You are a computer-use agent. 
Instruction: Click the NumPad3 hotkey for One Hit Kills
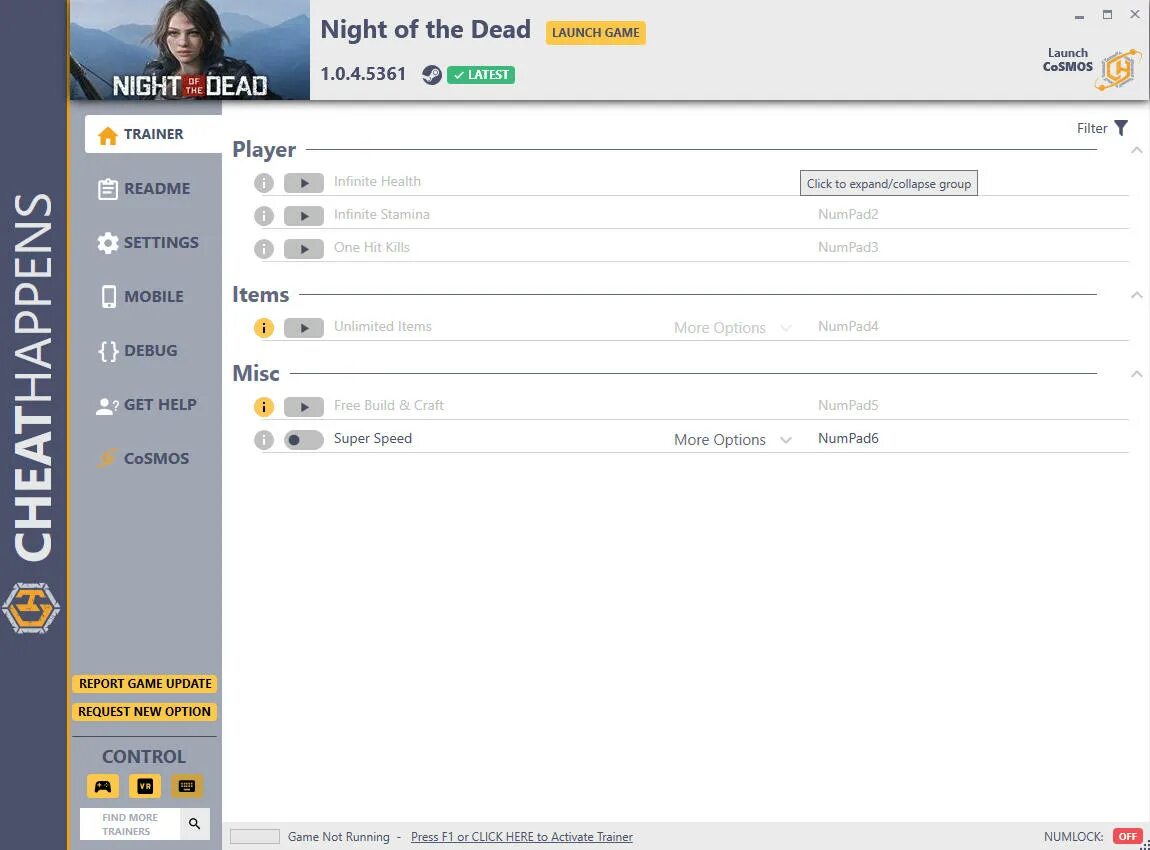pos(848,247)
